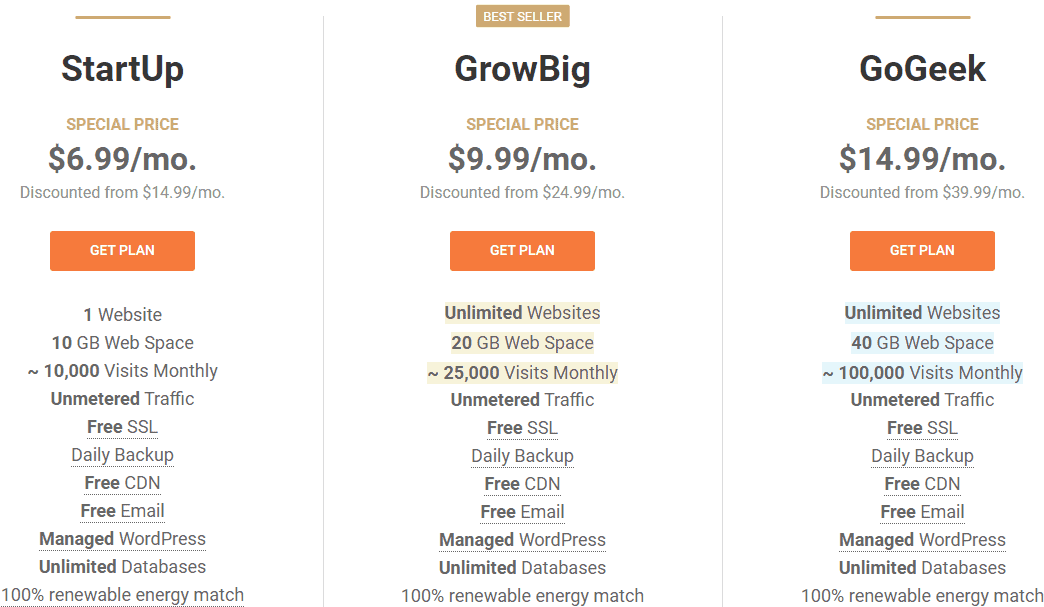
Task: Click Daily Backup under GrowBig
Action: click(x=522, y=456)
